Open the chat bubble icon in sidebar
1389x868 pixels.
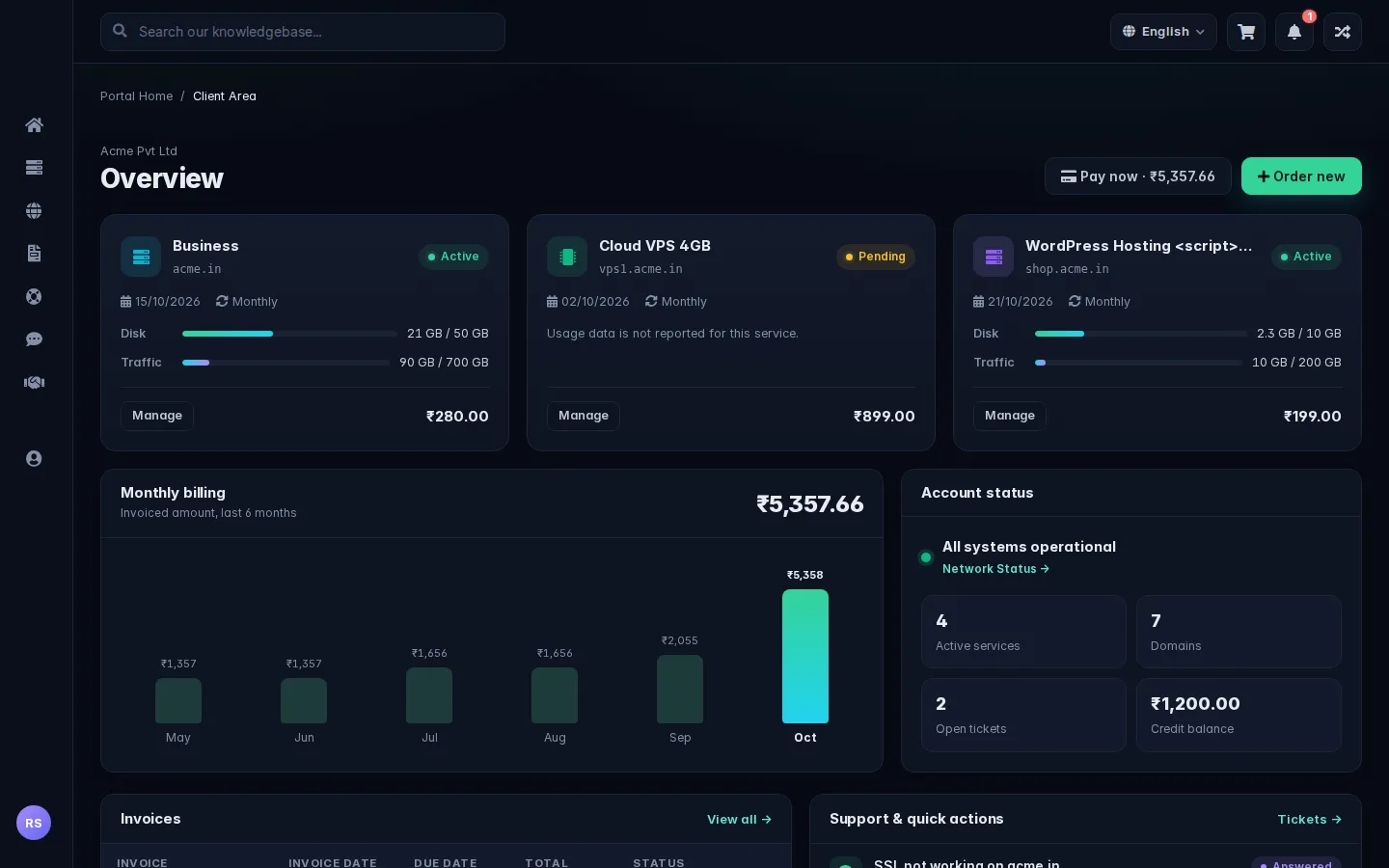click(x=34, y=339)
